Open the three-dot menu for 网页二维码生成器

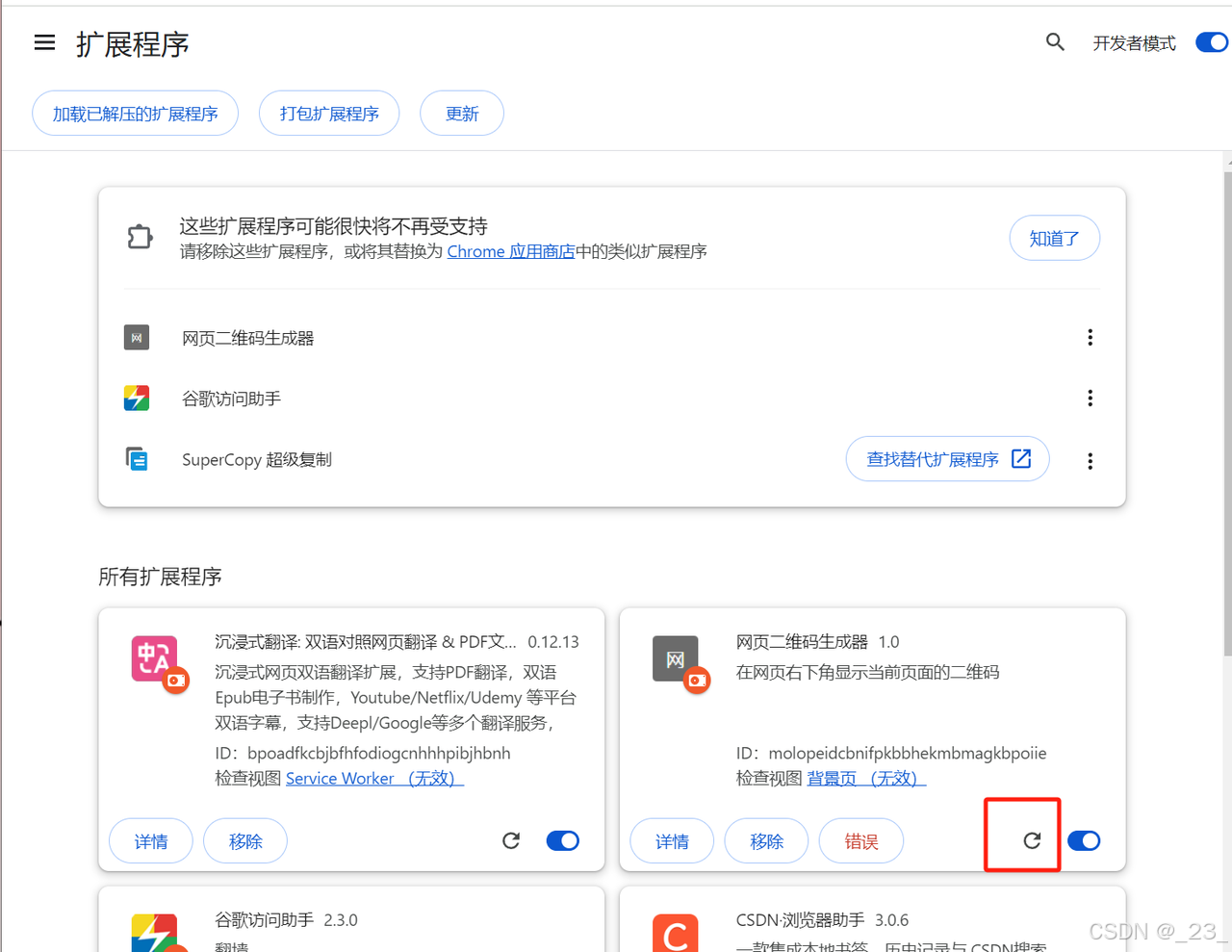click(x=1090, y=337)
